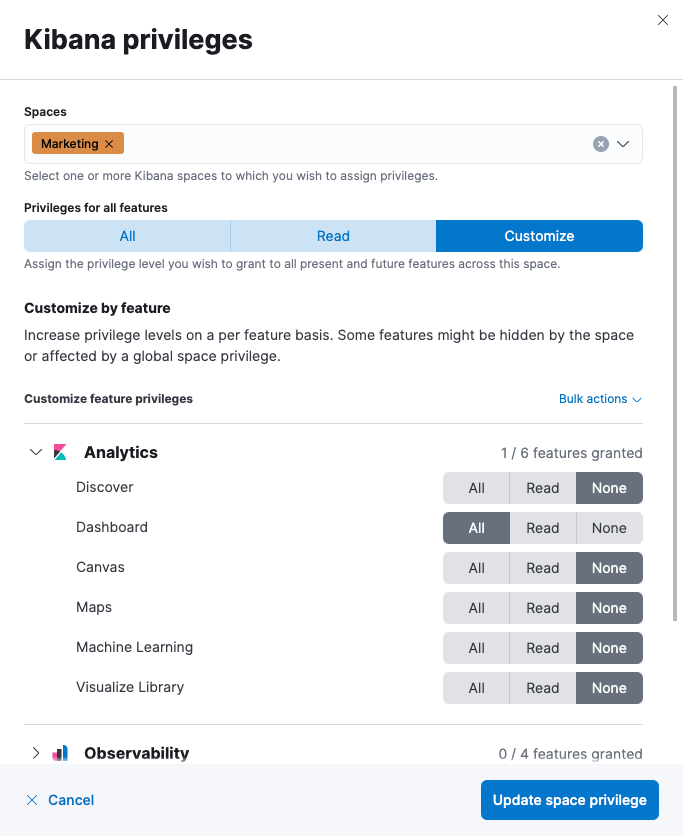Open the Spaces combo box dropdown
The image size is (683, 836).
coord(623,144)
